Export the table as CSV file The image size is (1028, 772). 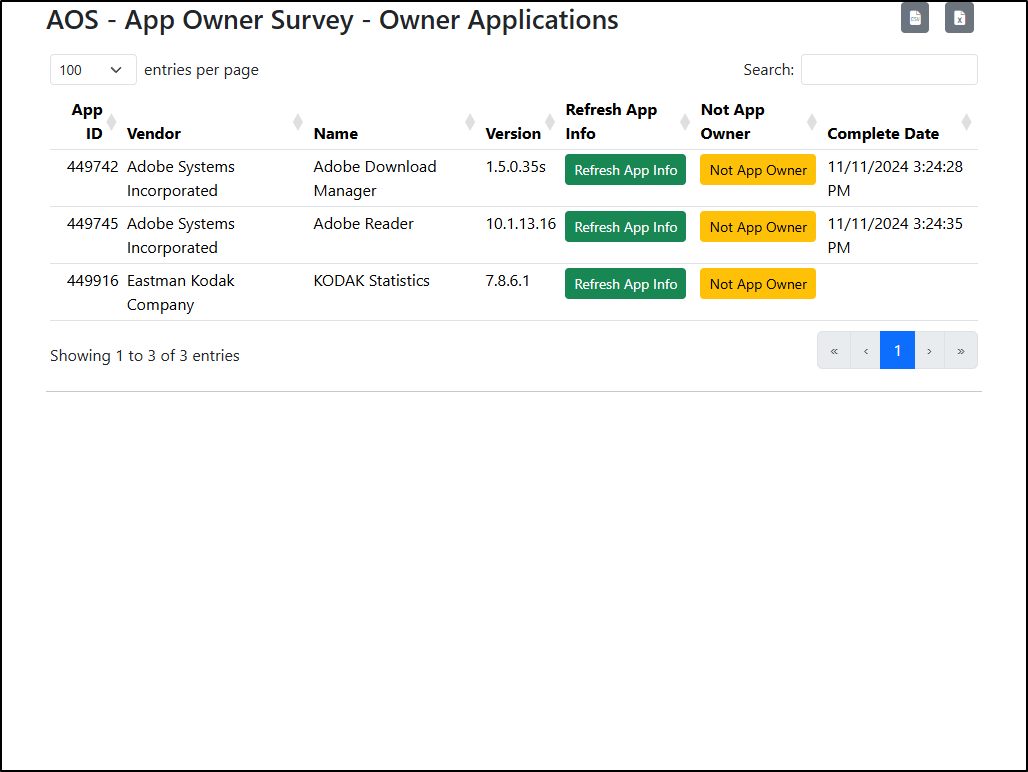(915, 18)
